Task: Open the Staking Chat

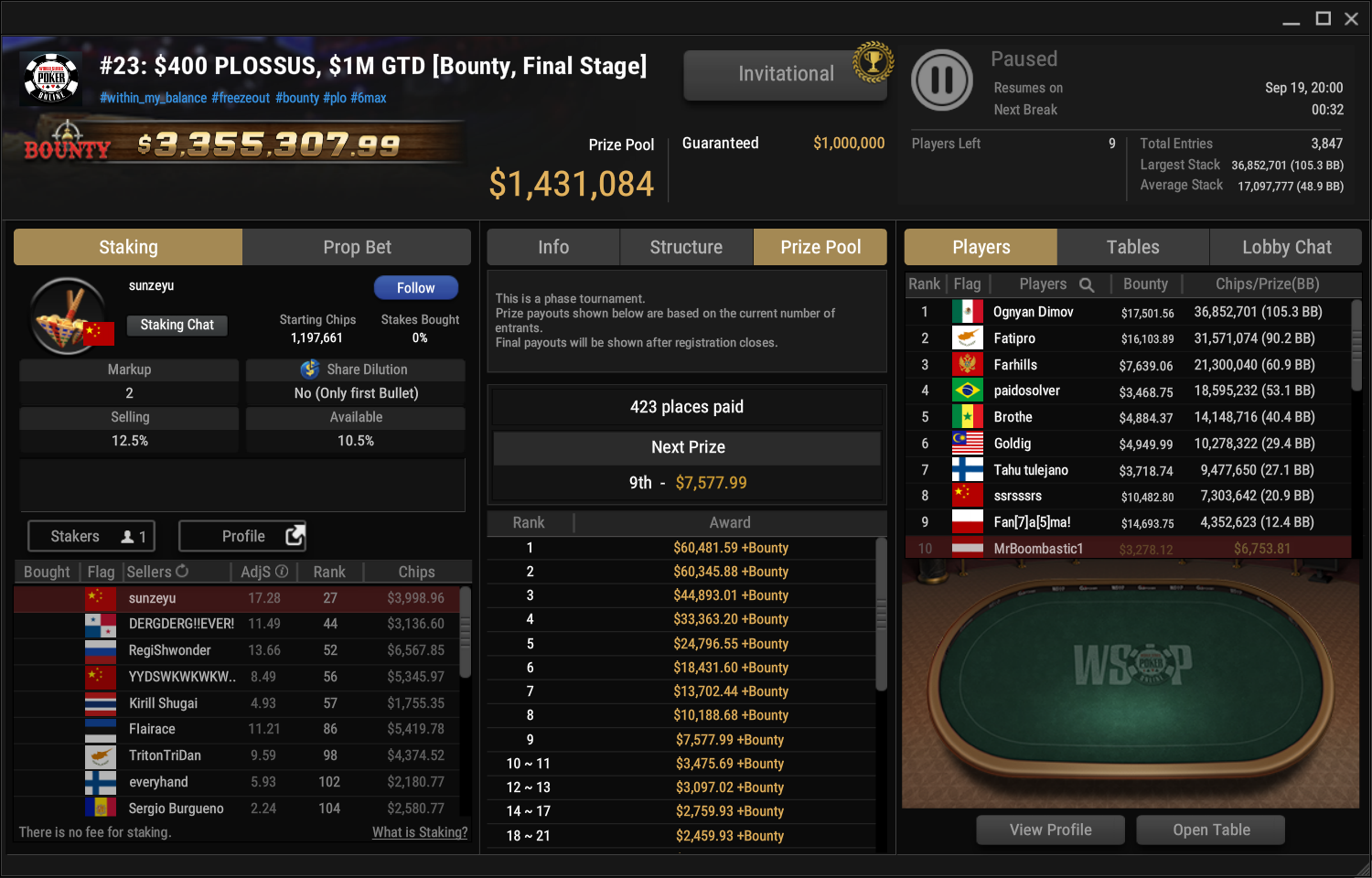Action: point(177,325)
